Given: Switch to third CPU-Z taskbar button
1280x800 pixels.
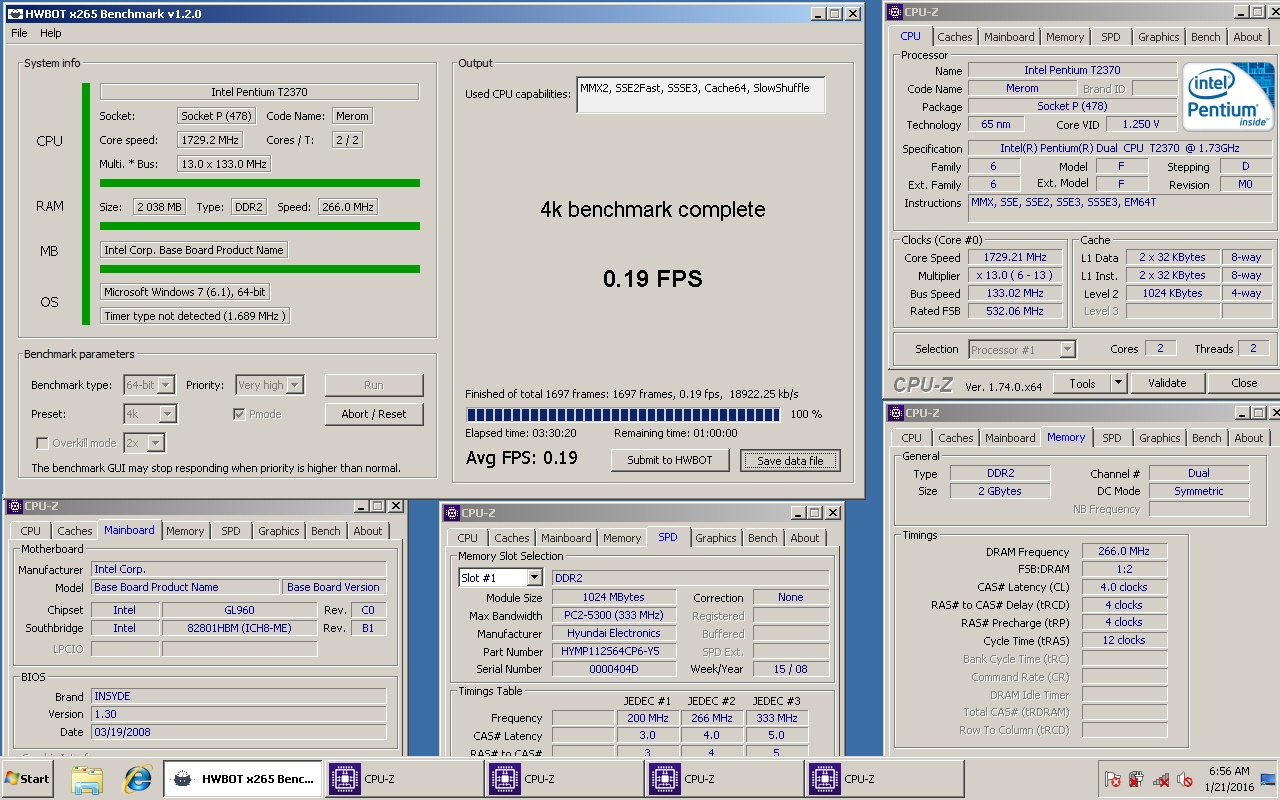Looking at the screenshot, I should click(x=724, y=779).
